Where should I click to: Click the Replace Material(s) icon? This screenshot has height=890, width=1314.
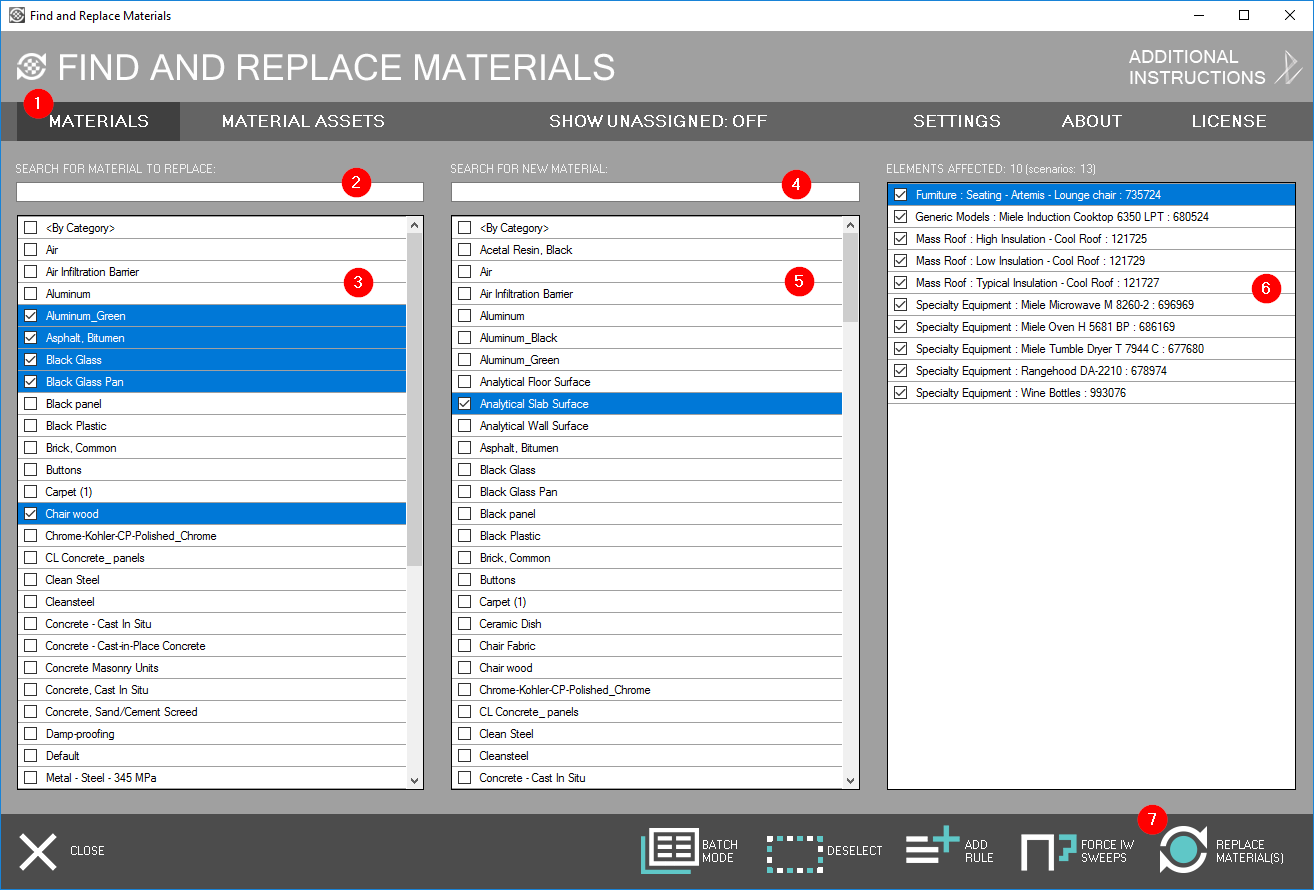1184,850
